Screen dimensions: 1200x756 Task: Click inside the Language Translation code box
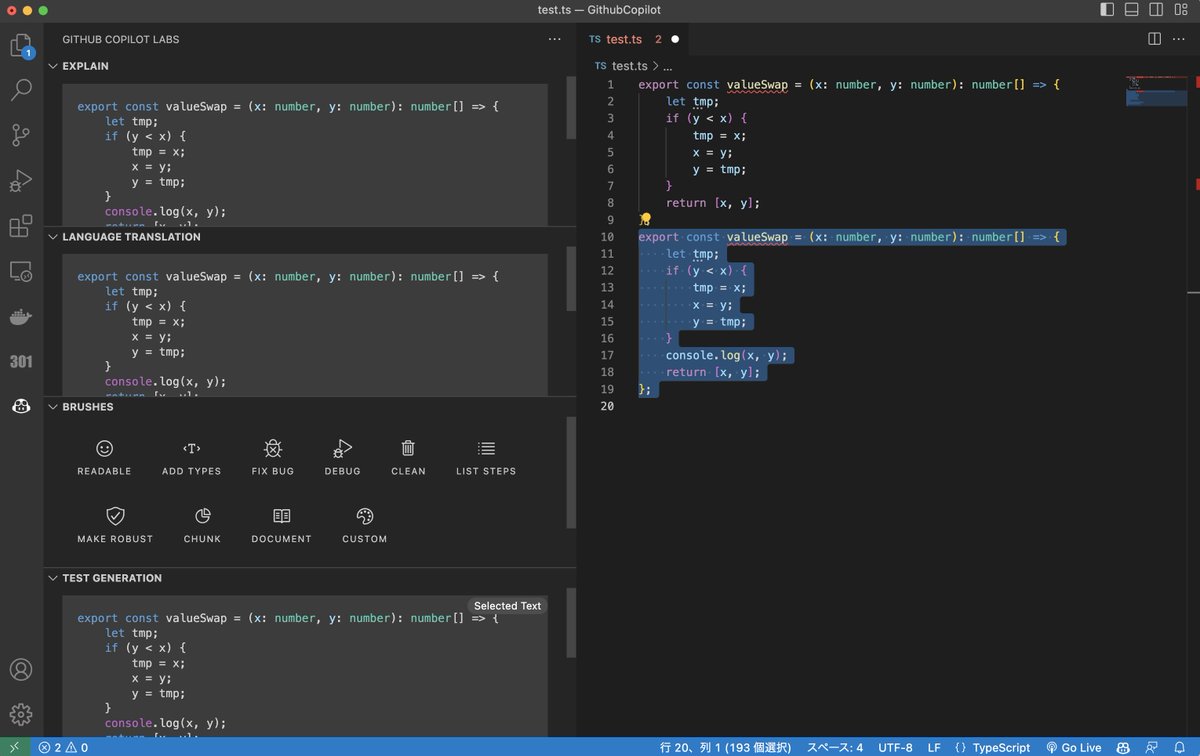coord(305,325)
